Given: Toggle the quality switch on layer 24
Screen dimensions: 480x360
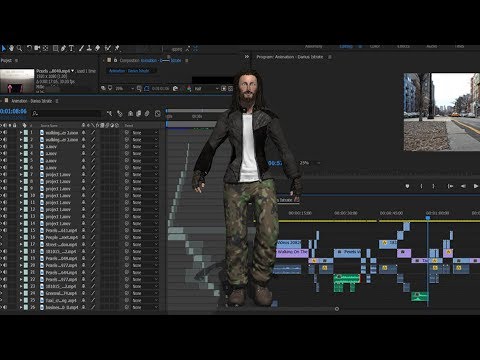Looking at the screenshot, I should [93, 293].
